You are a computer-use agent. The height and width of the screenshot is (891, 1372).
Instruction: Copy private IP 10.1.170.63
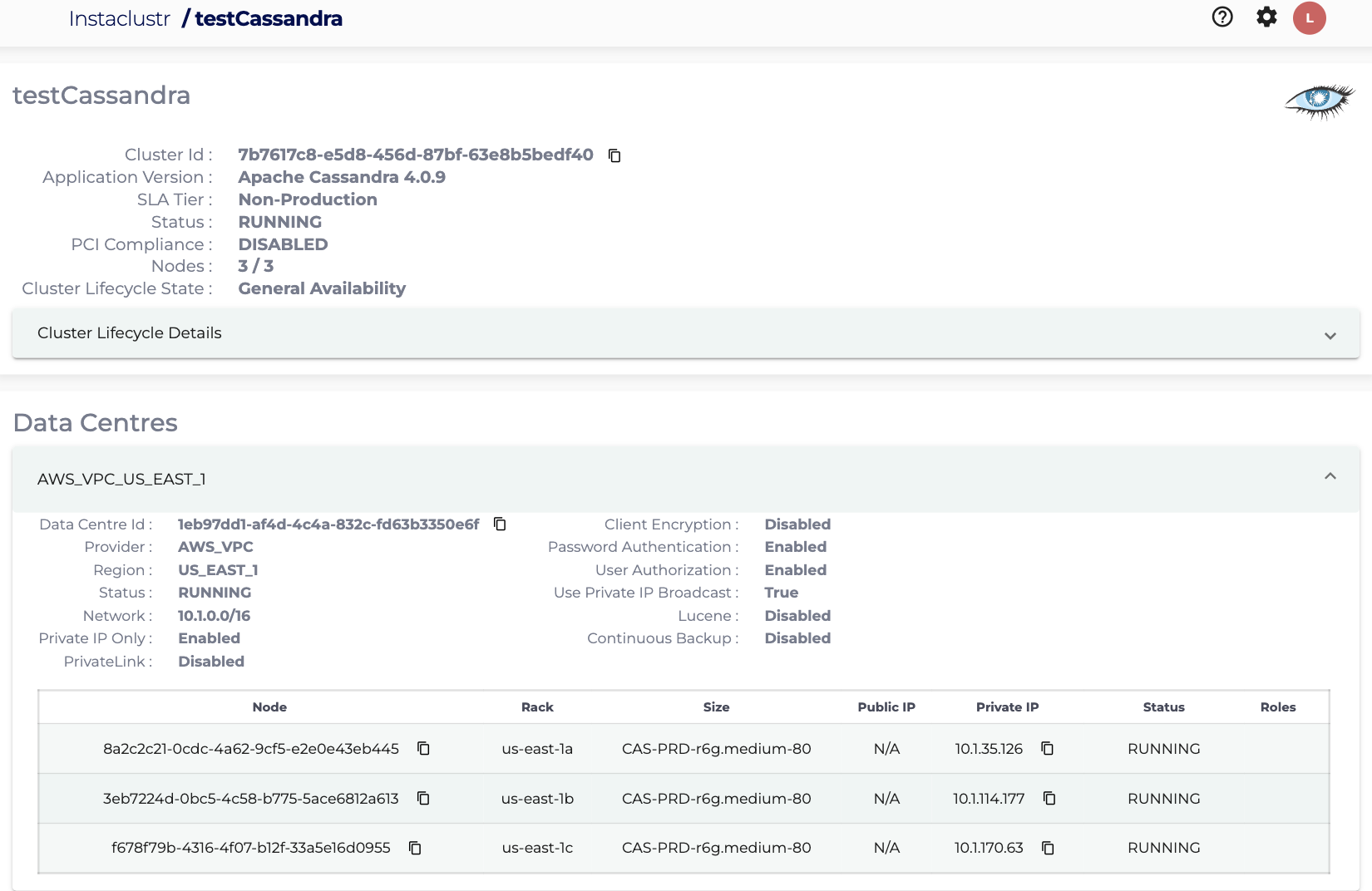(1048, 848)
